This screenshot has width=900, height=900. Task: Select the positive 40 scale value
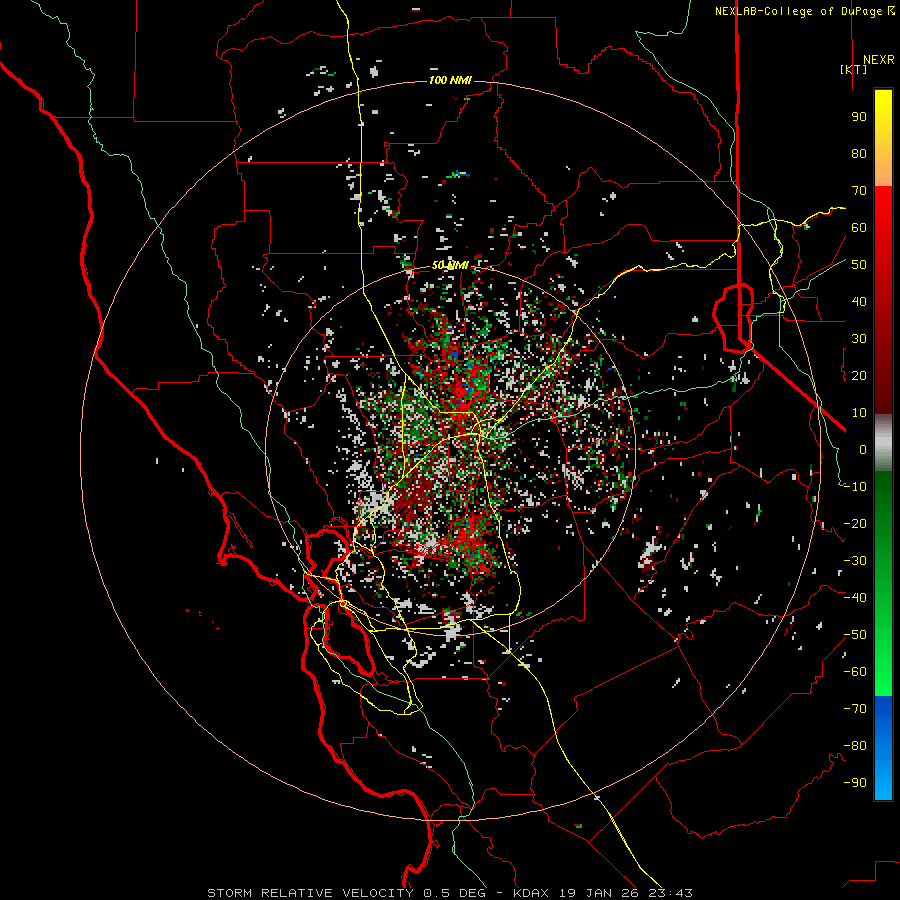tap(859, 302)
